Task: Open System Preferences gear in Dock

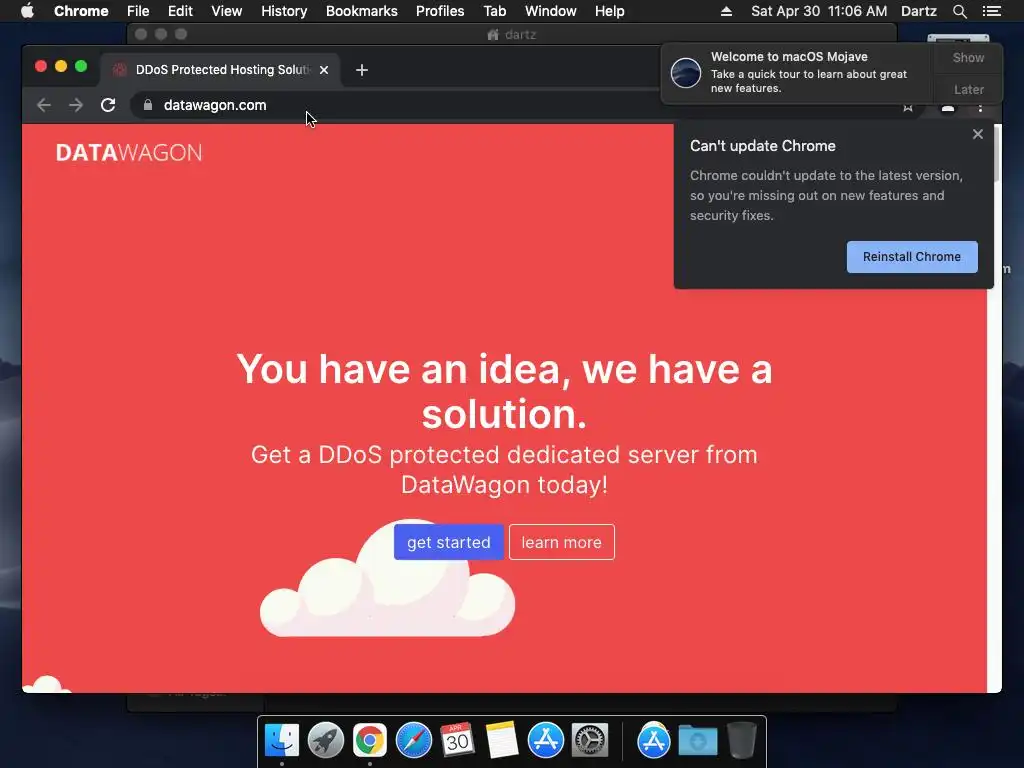Action: pos(590,740)
